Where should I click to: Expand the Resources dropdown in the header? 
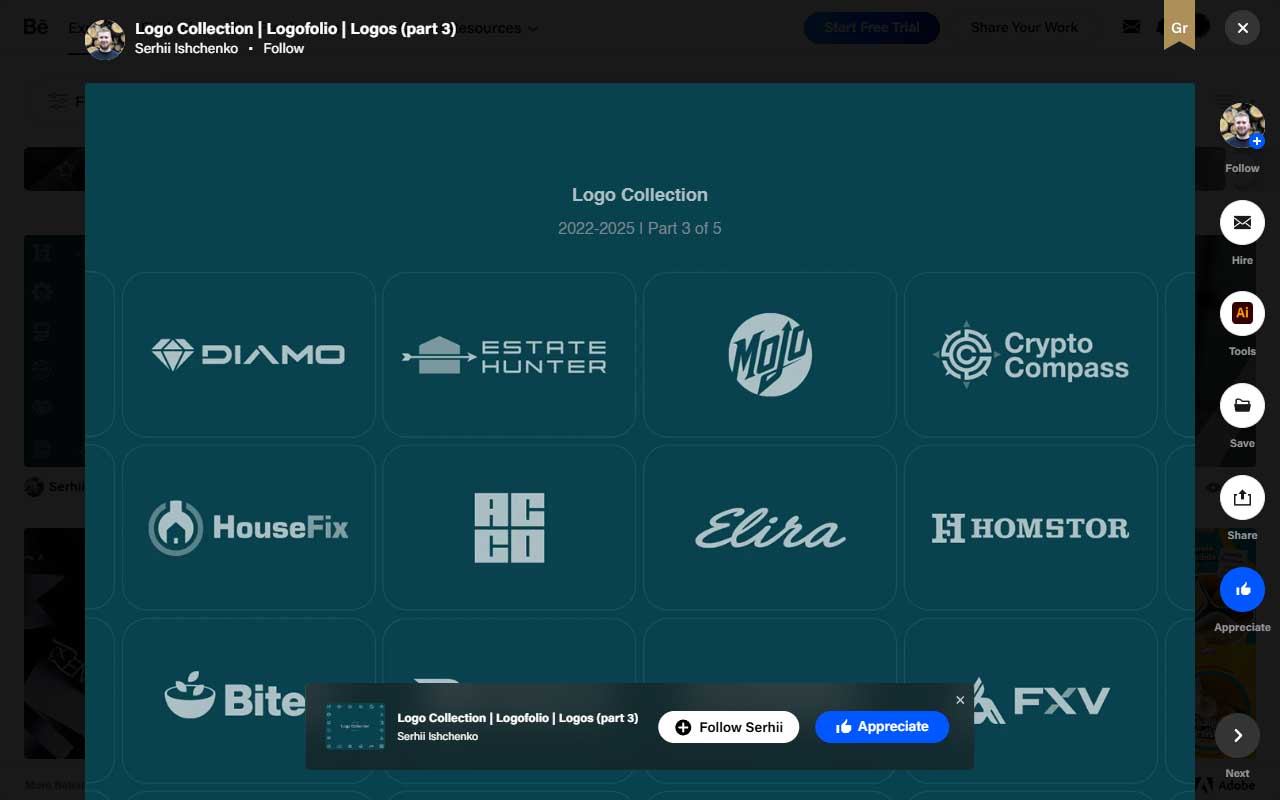pos(490,28)
